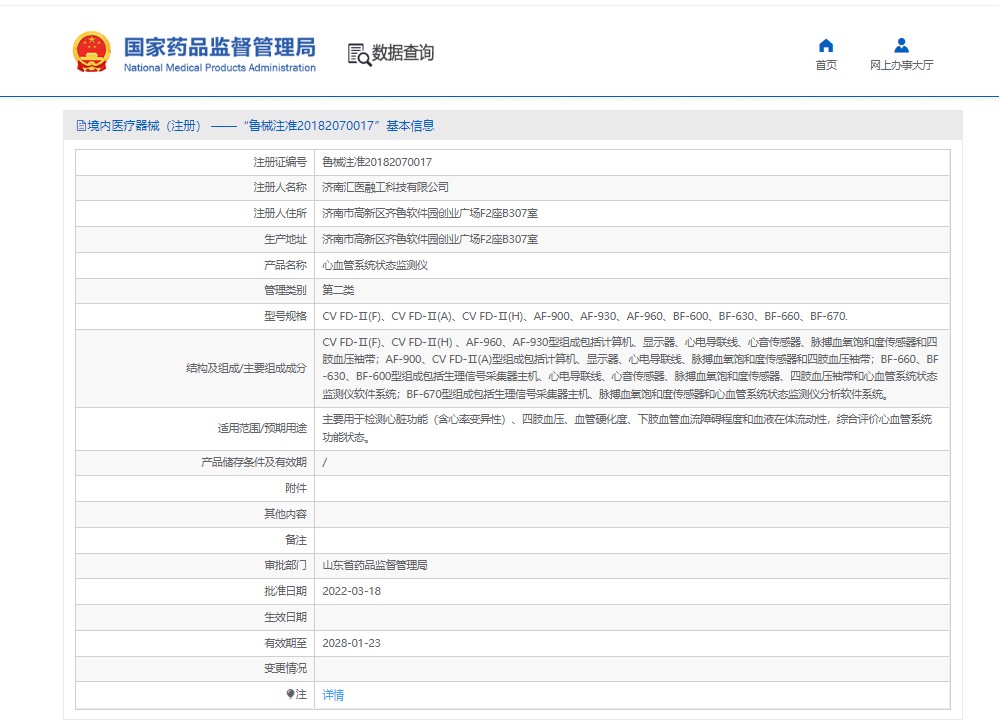Click the 数据查询 heading text
This screenshot has height=720, width=999.
(x=403, y=53)
